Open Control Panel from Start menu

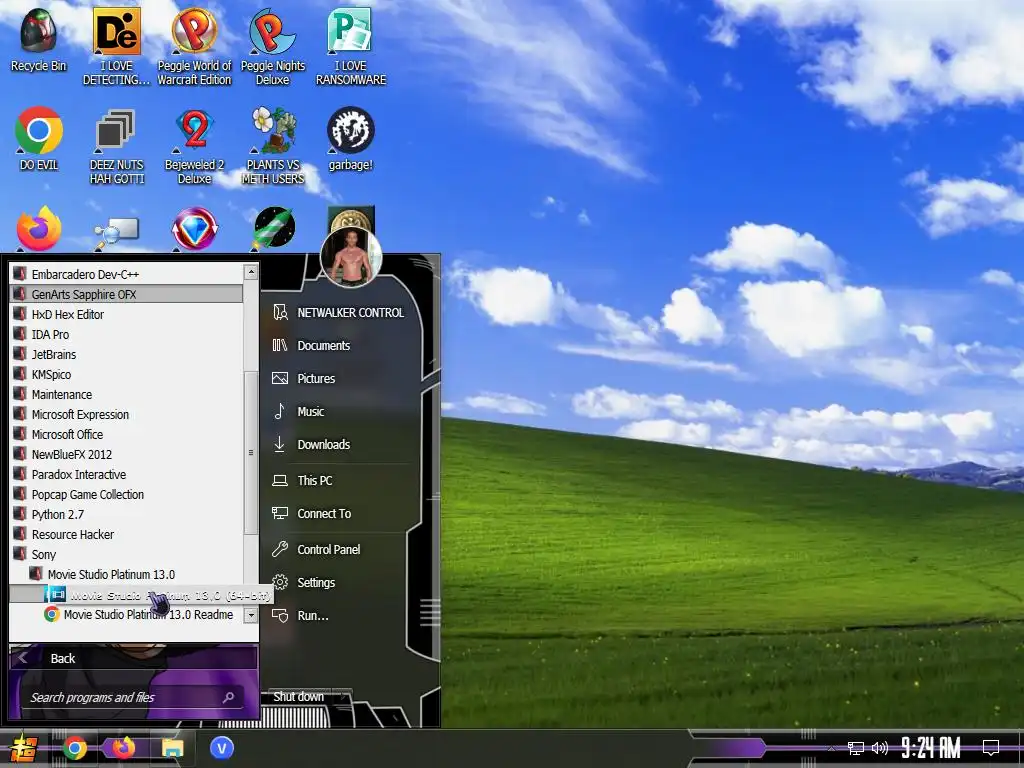click(342, 550)
